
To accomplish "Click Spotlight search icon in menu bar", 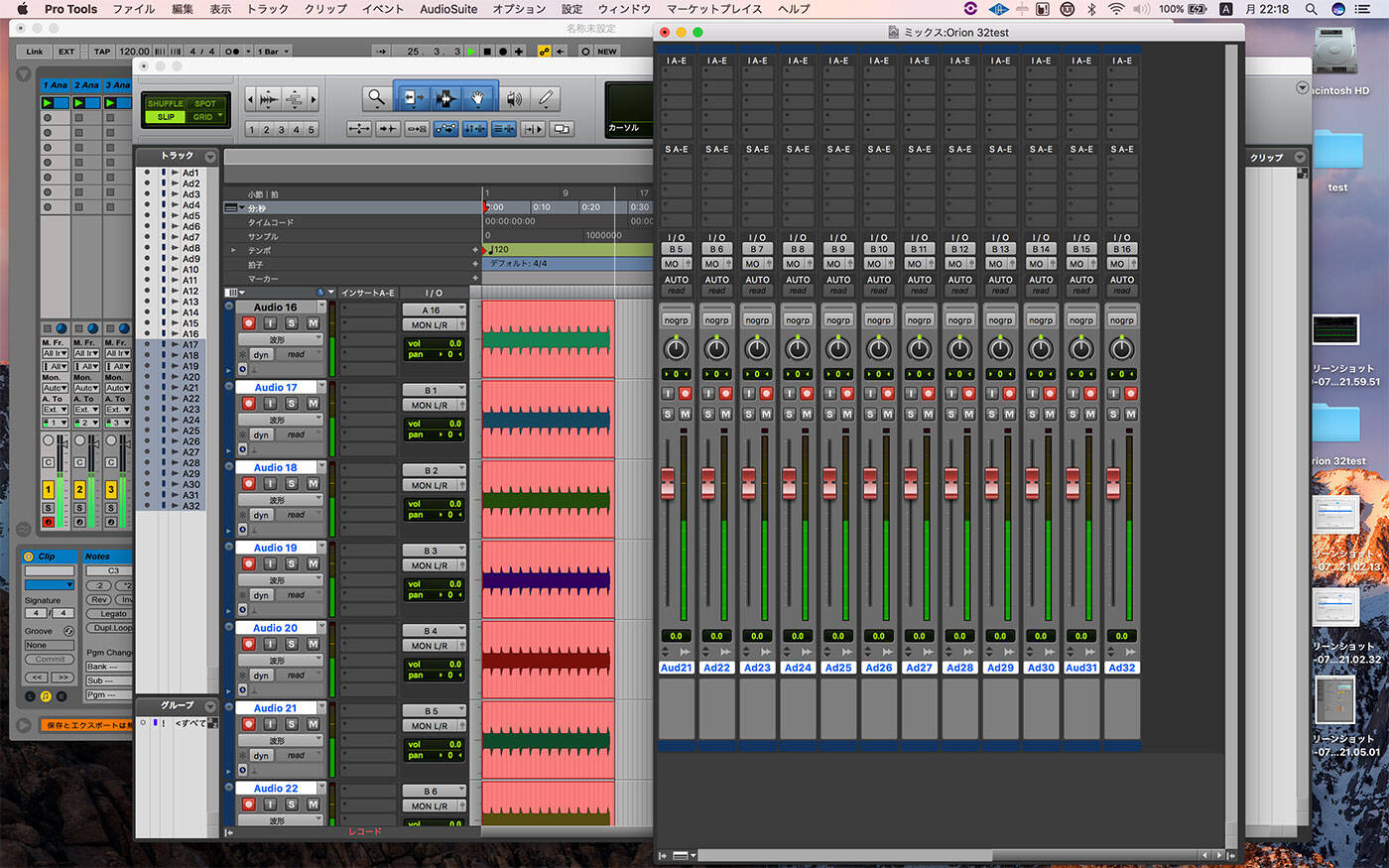I will [x=1312, y=9].
